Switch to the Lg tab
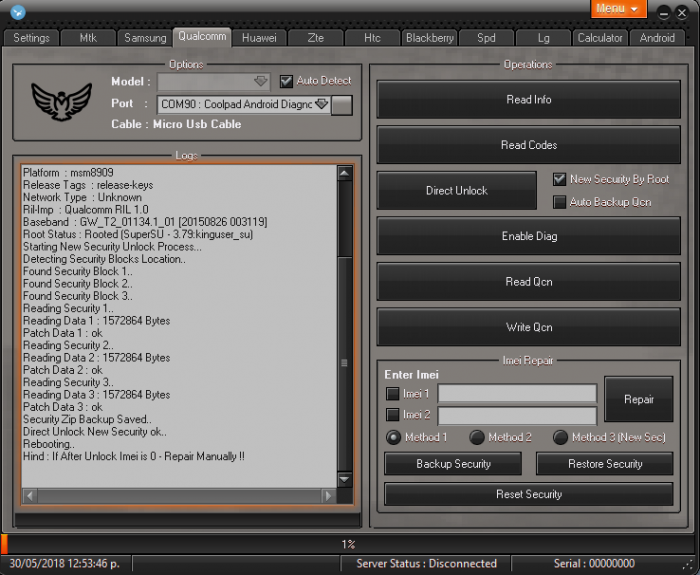The width and height of the screenshot is (700, 575). coord(543,38)
